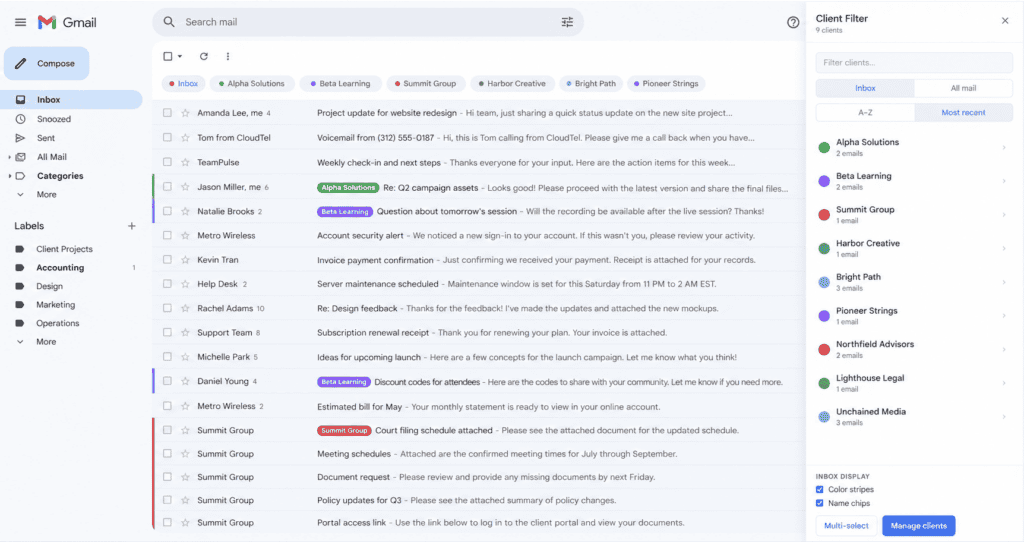Check the Portal access link email
Image resolution: width=1024 pixels, height=542 pixels.
(x=167, y=522)
